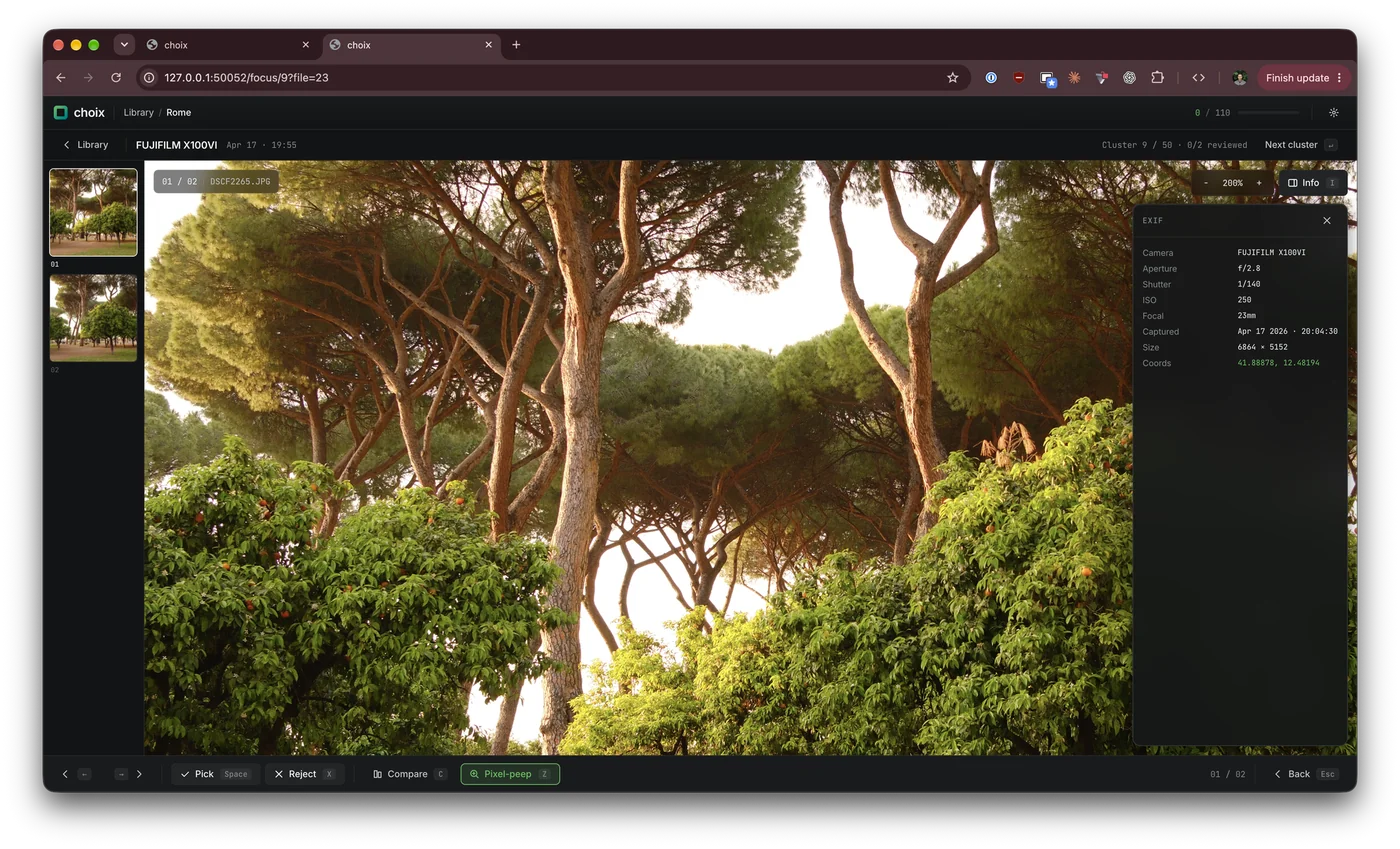Screen dimensions: 1400x849
Task: Switch to the first choix browser tab
Action: click(x=228, y=45)
